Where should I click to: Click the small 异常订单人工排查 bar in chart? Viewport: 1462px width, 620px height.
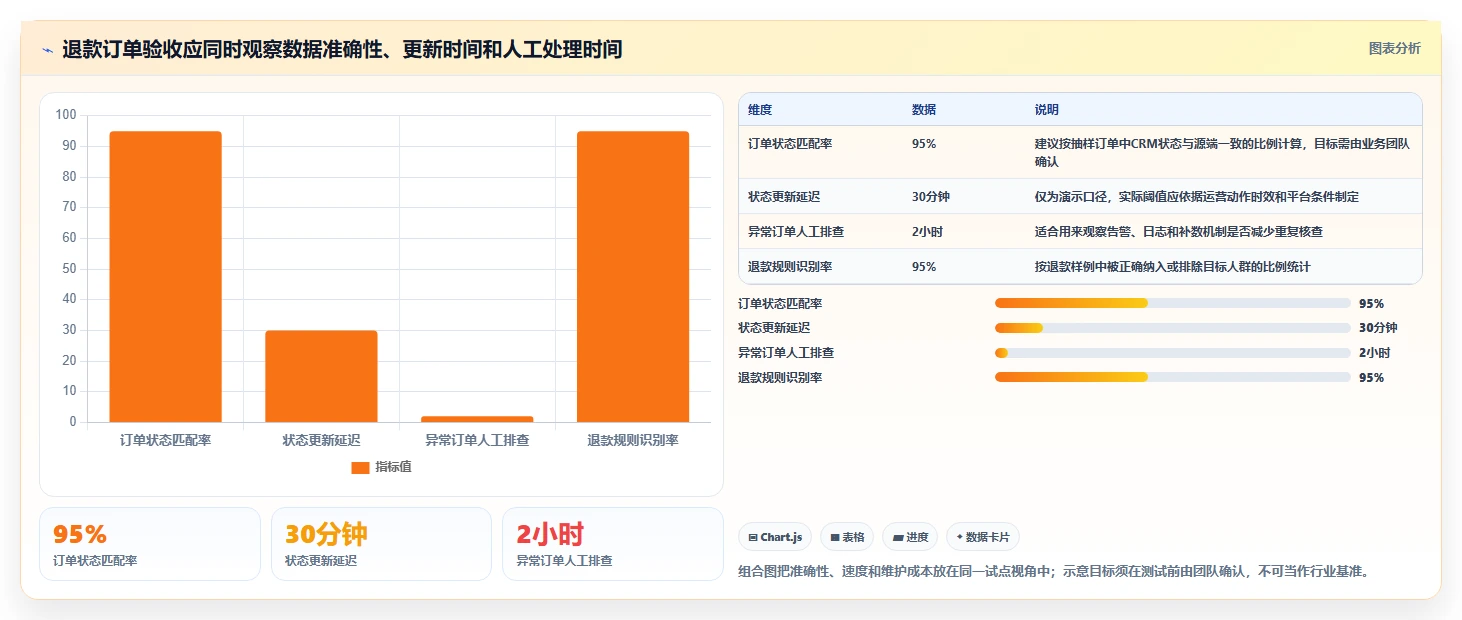coord(477,419)
